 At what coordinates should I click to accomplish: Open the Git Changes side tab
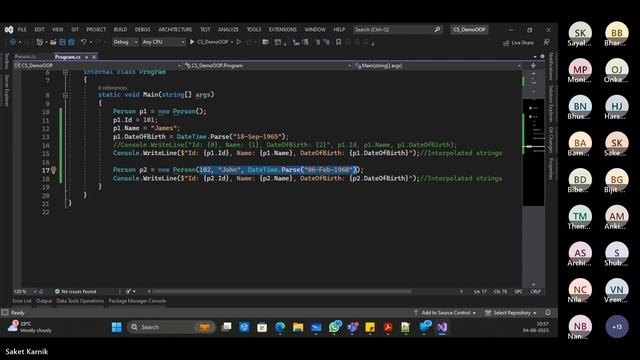(551, 140)
